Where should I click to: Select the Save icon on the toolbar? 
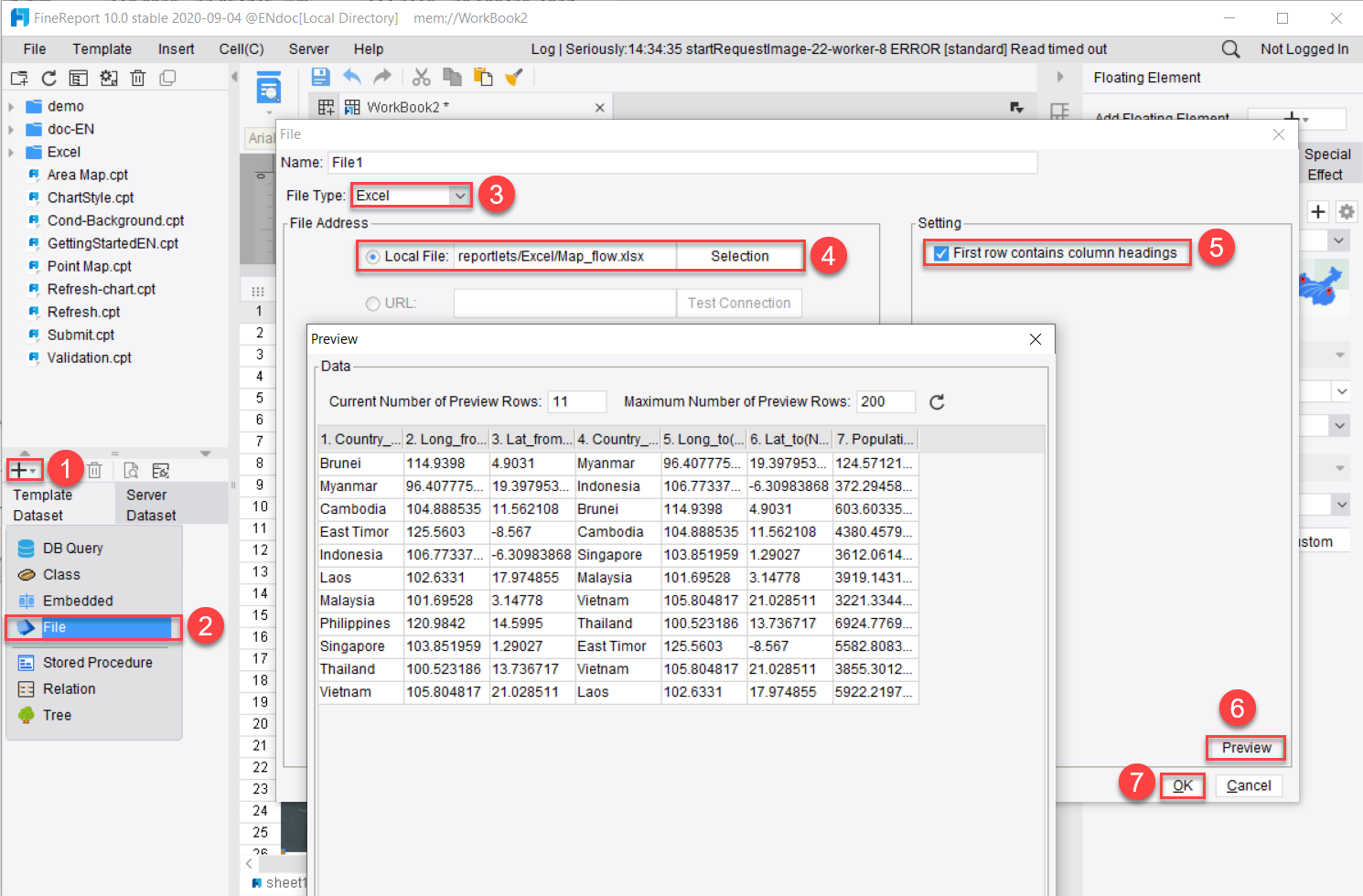tap(320, 77)
